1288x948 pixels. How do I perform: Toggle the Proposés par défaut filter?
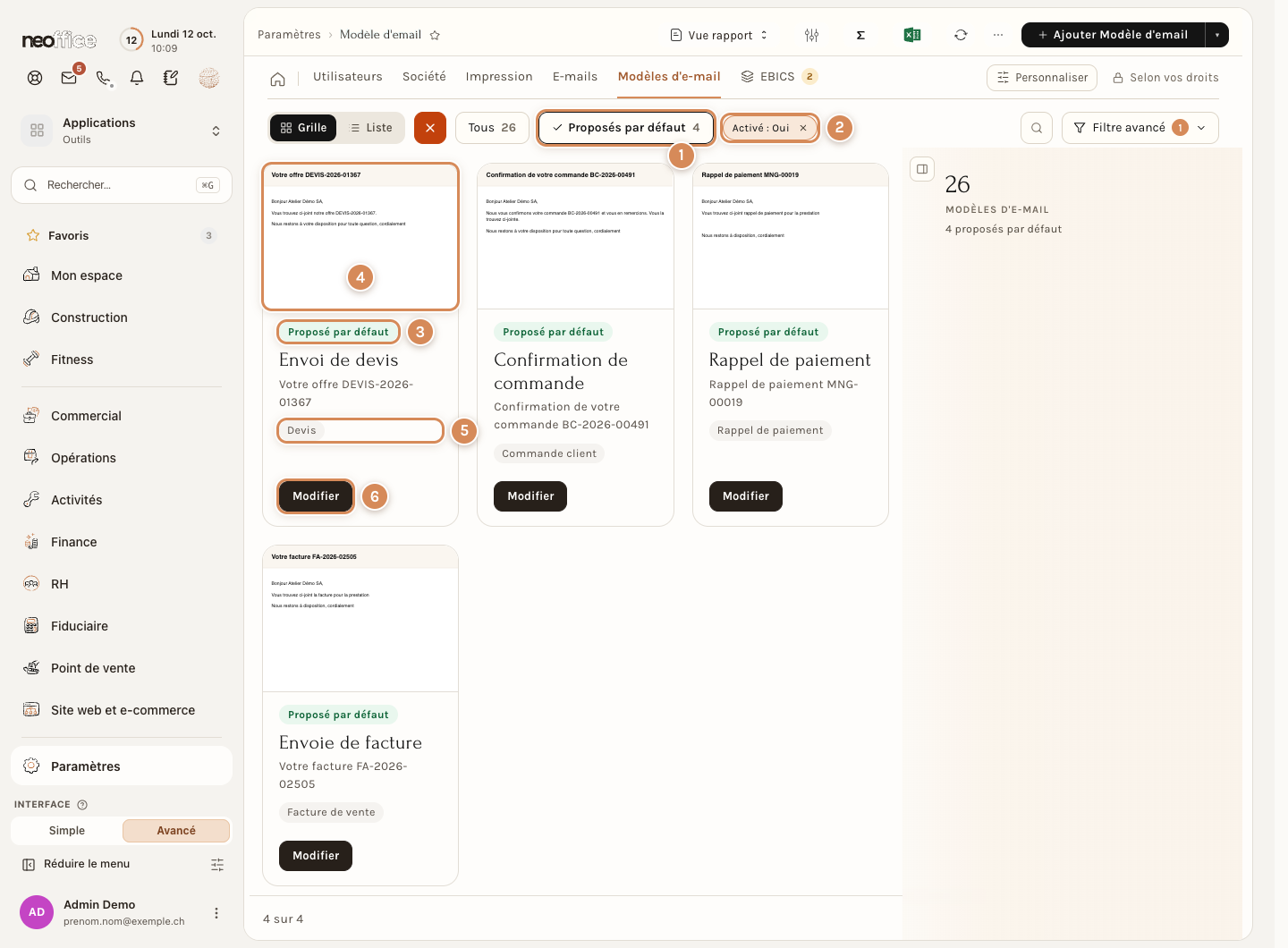(626, 128)
